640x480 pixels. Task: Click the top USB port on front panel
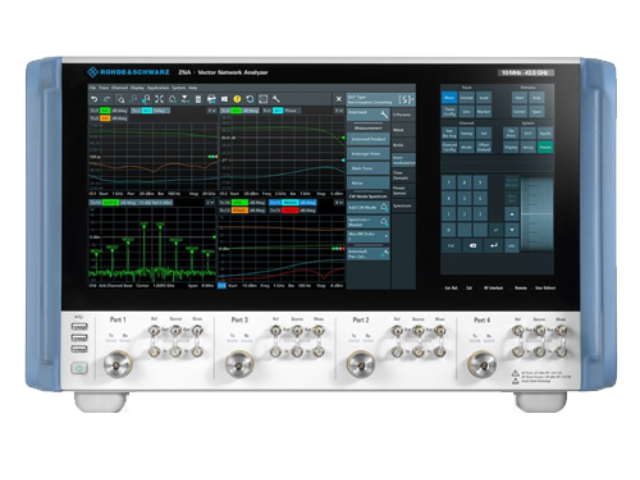click(79, 327)
